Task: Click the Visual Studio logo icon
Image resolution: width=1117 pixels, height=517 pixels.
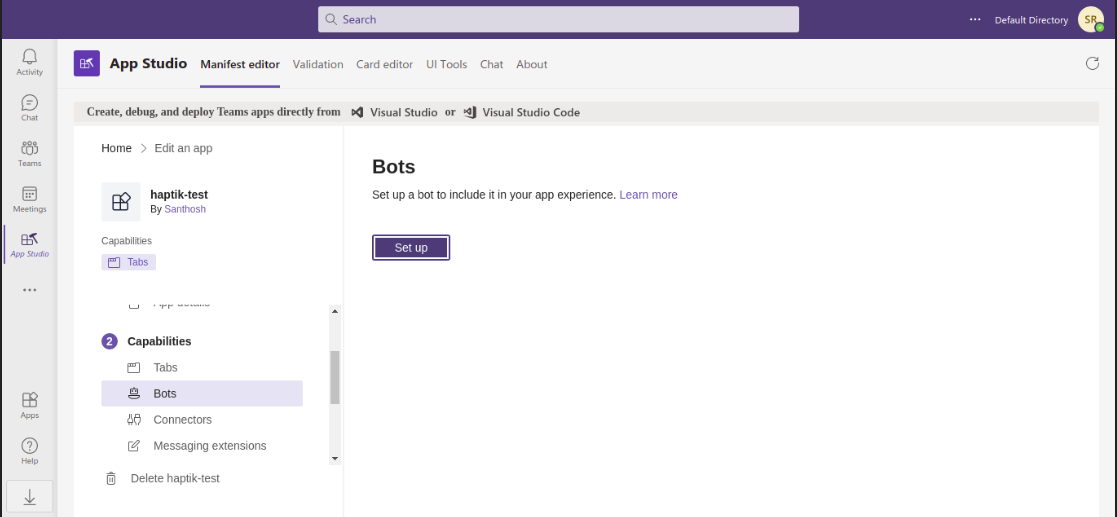Action: point(358,112)
